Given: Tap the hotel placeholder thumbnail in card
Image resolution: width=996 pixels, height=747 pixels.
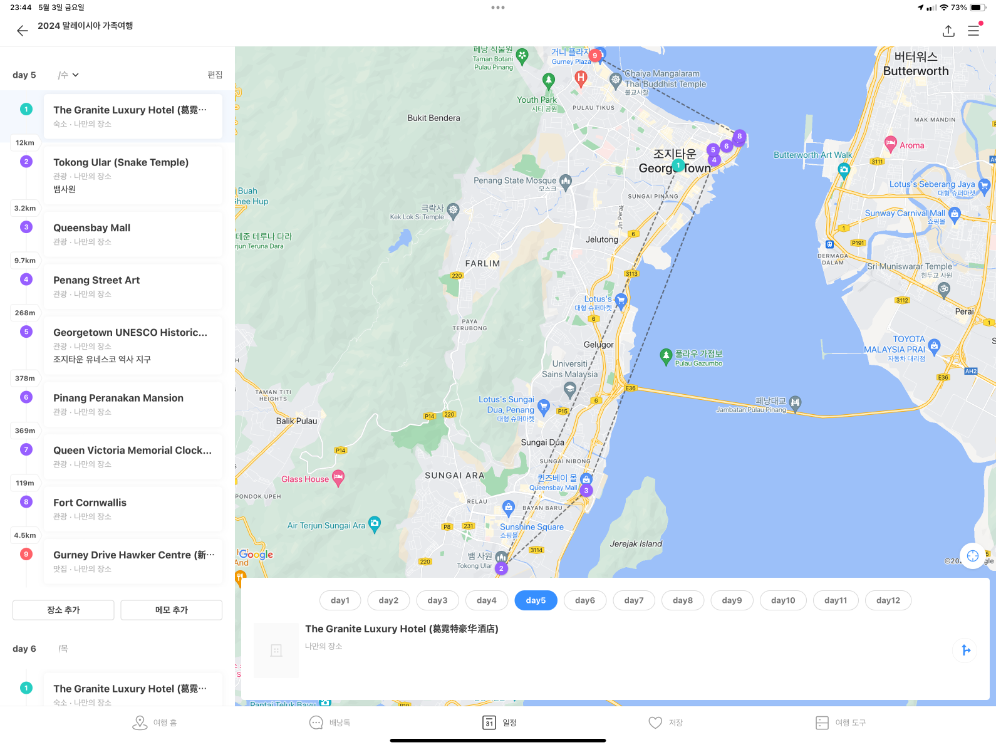Looking at the screenshot, I should (276, 650).
